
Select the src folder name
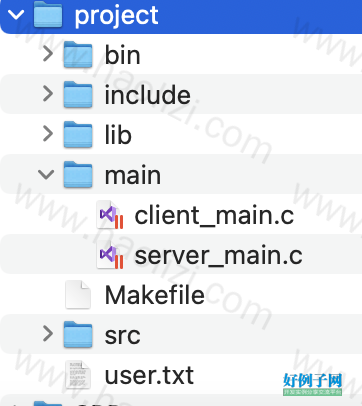pos(122,336)
